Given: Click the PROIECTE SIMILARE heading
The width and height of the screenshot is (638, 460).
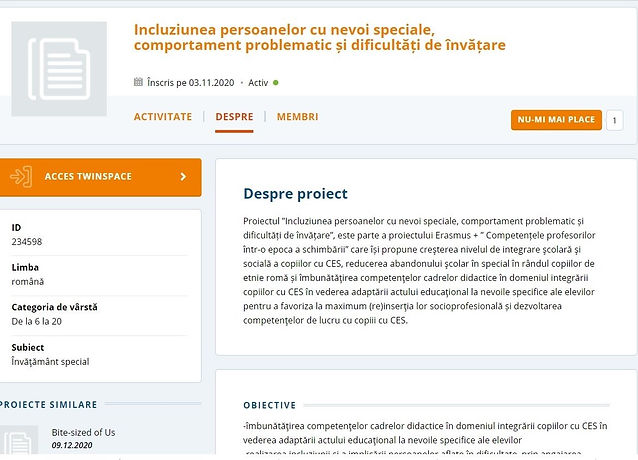Looking at the screenshot, I should pyautogui.click(x=49, y=405).
